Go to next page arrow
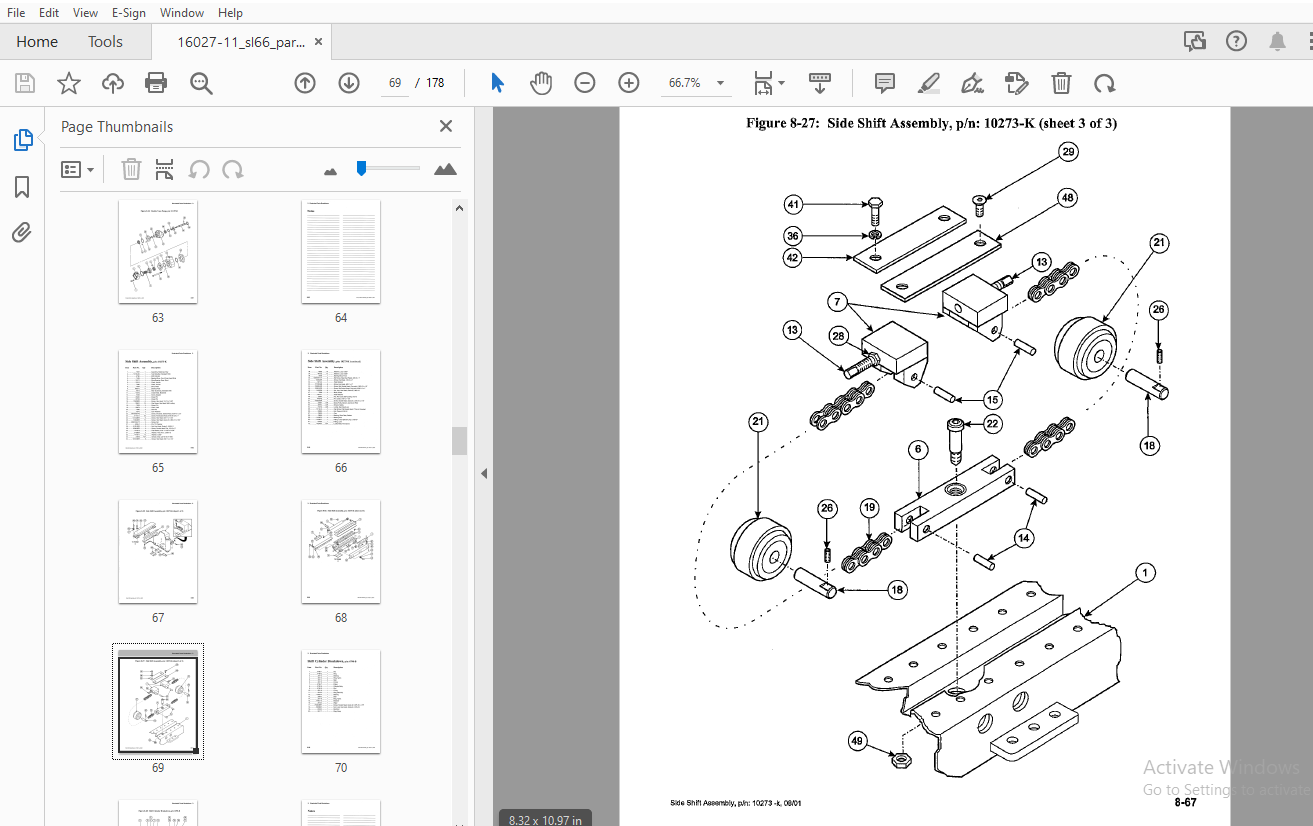This screenshot has width=1313, height=826. (349, 83)
